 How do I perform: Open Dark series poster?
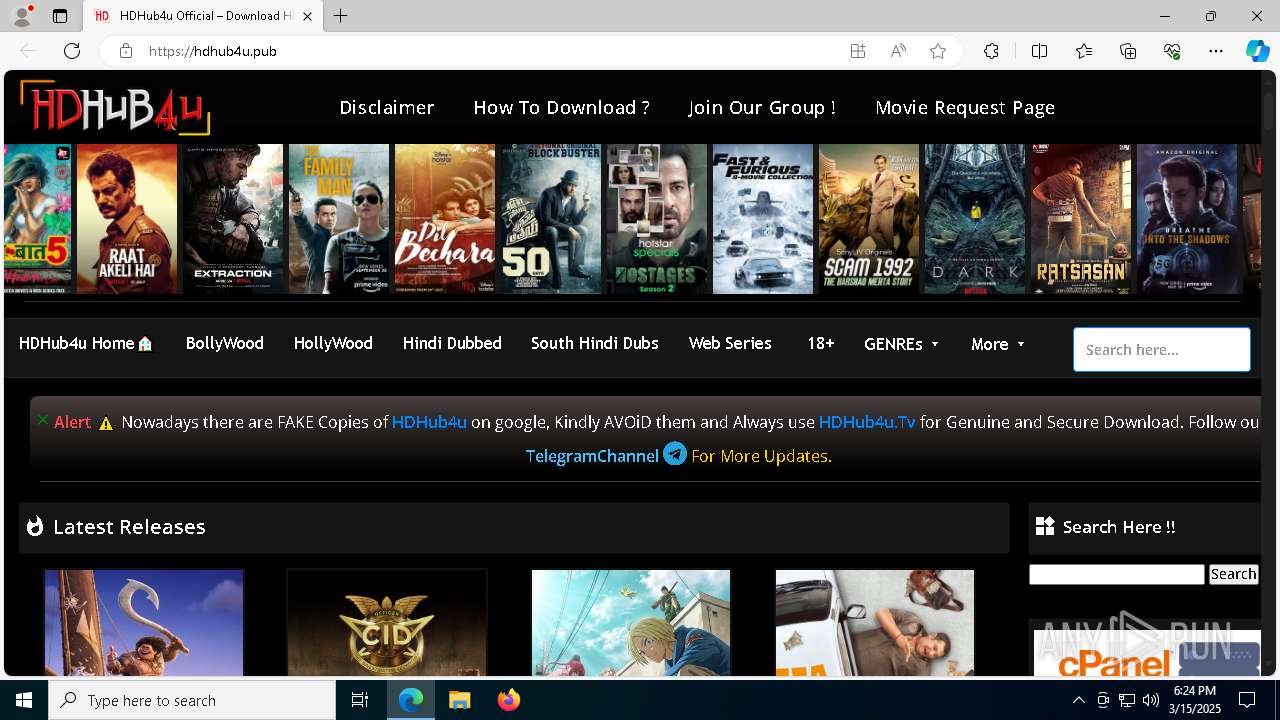click(975, 219)
